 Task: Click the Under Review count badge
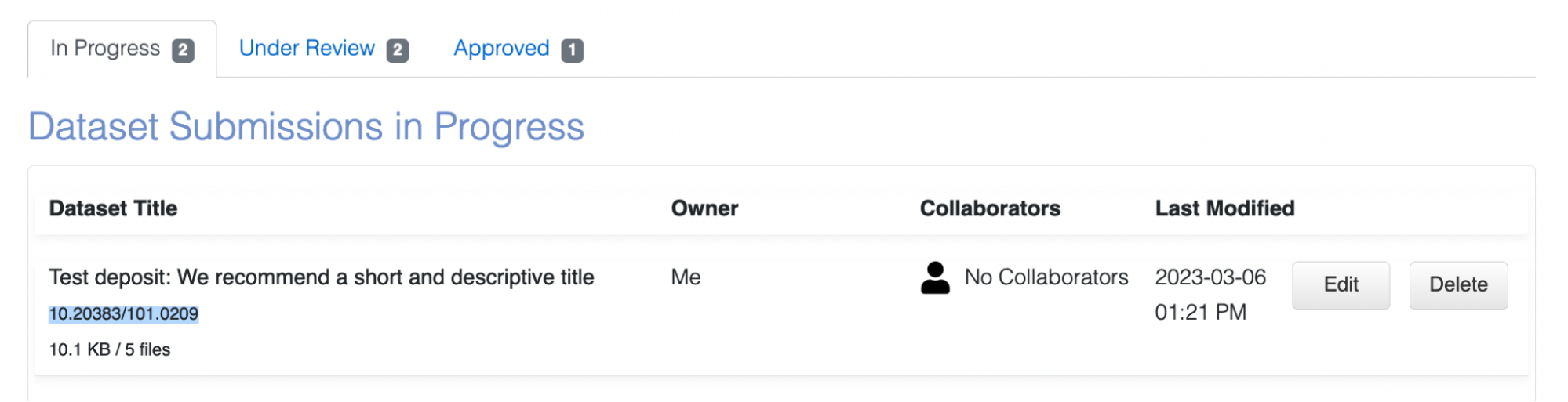[398, 50]
